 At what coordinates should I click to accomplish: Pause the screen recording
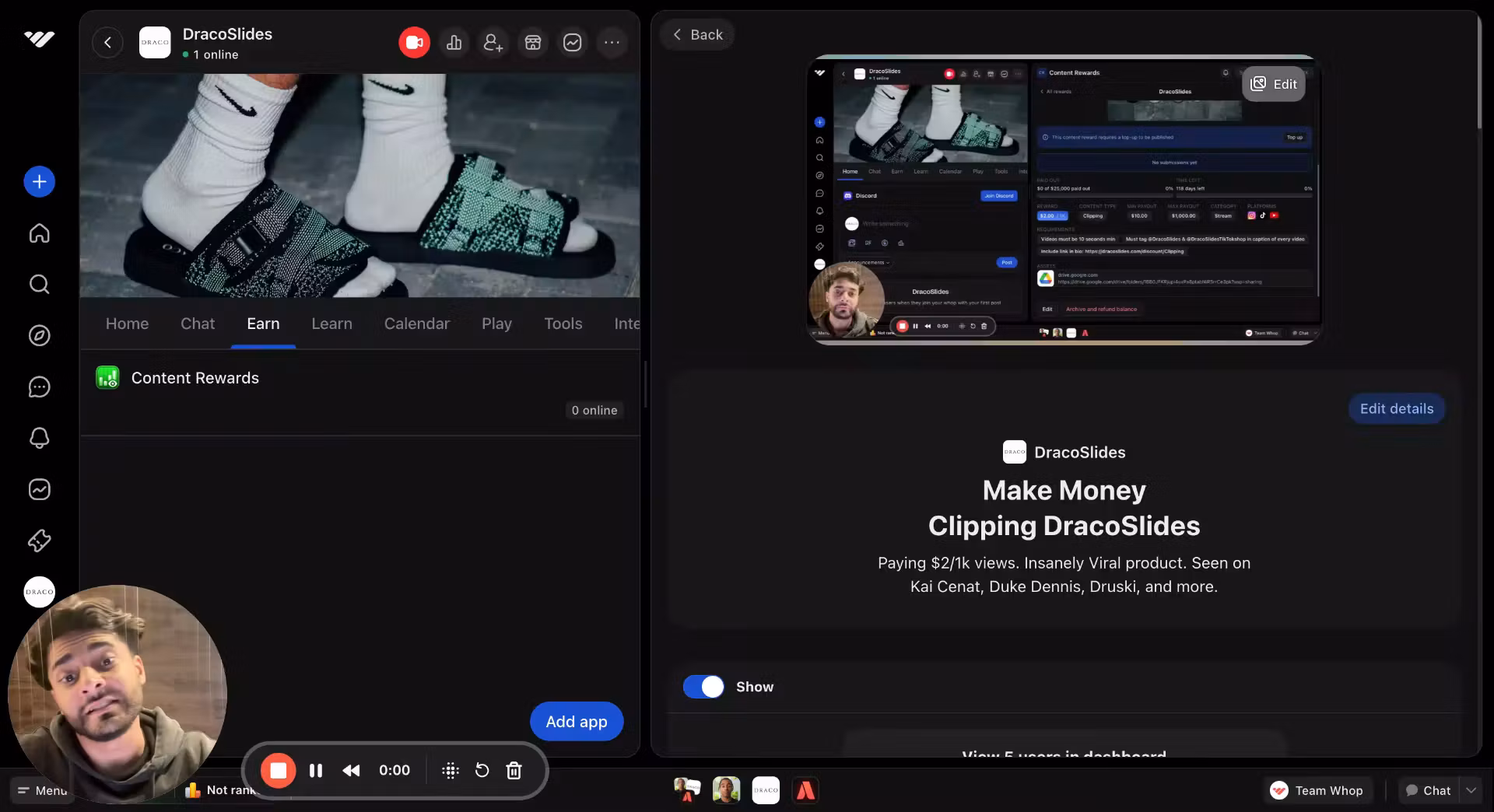point(316,771)
